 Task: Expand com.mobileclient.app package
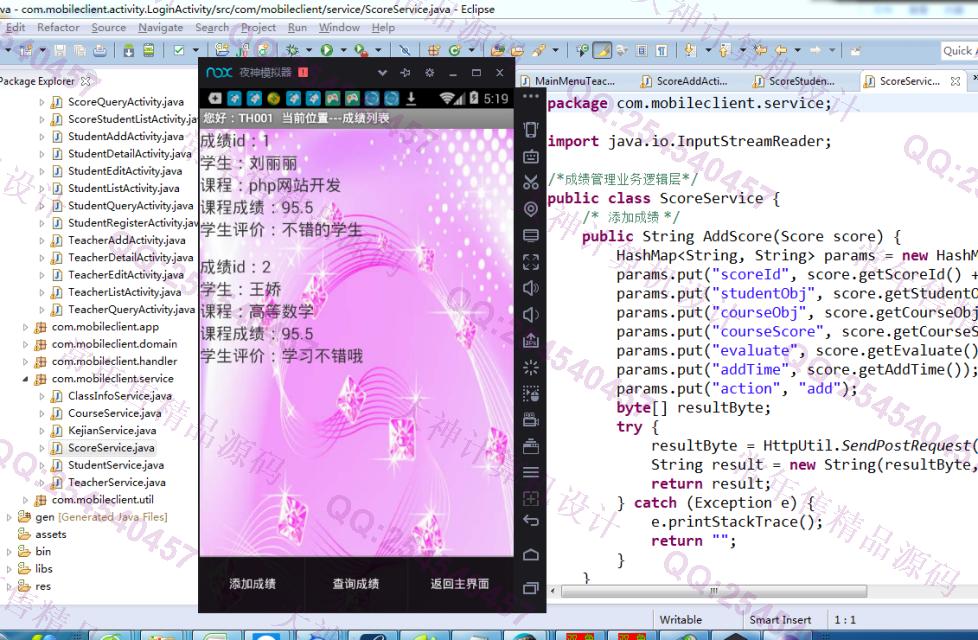25,327
